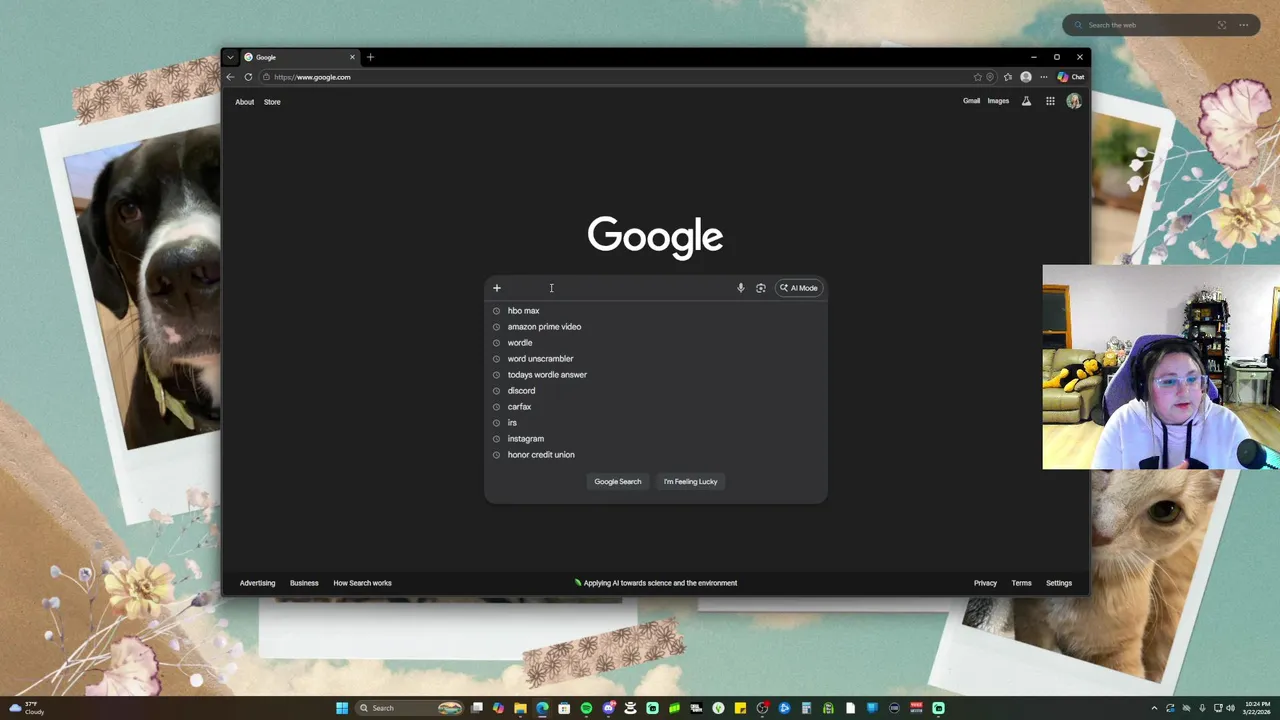Open the Google apps grid
The image size is (1280, 720).
click(x=1050, y=101)
